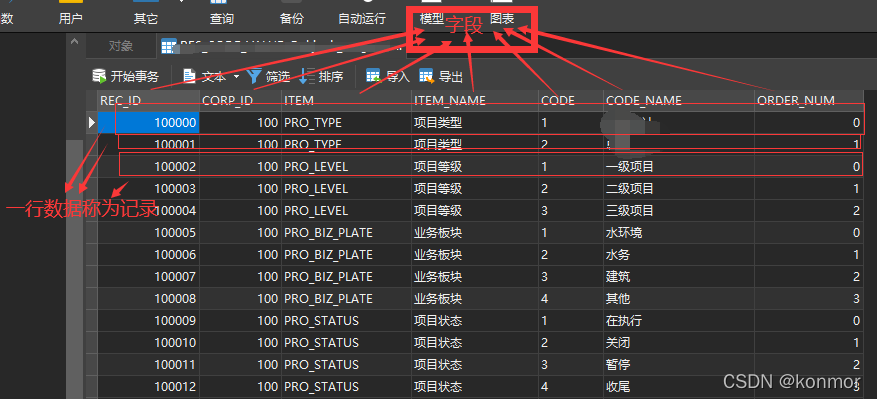Select the 水环境 CODE_NAME cell

tap(679, 233)
